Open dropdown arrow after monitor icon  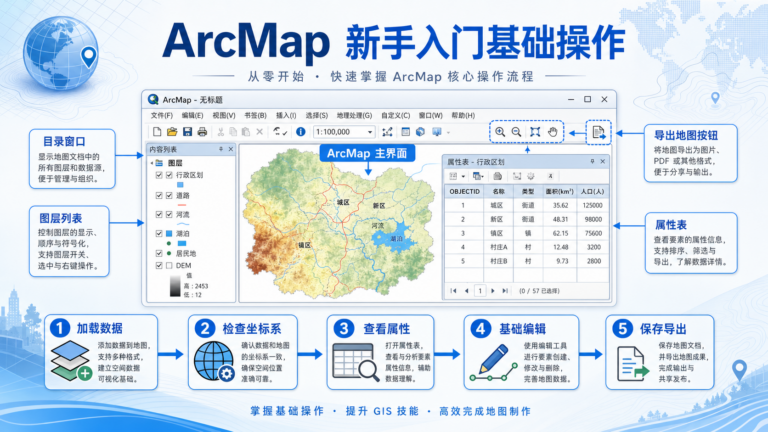click(448, 132)
